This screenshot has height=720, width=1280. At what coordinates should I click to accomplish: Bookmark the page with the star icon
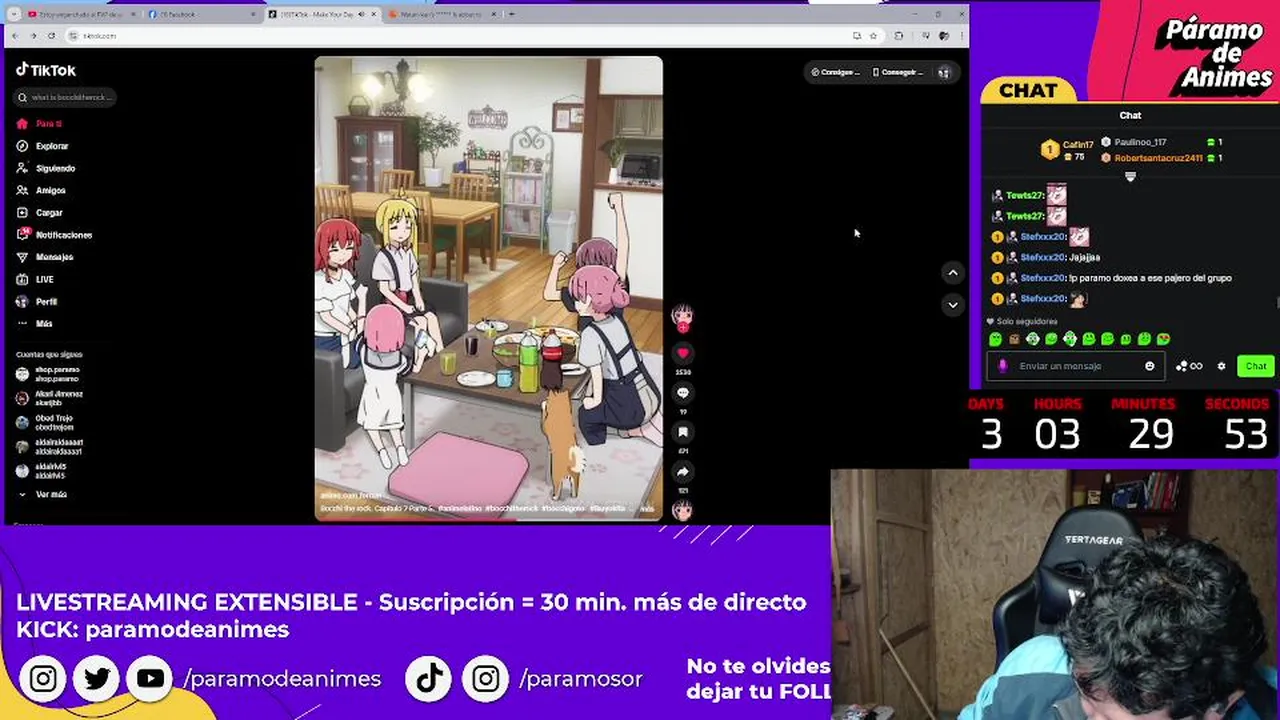873,36
